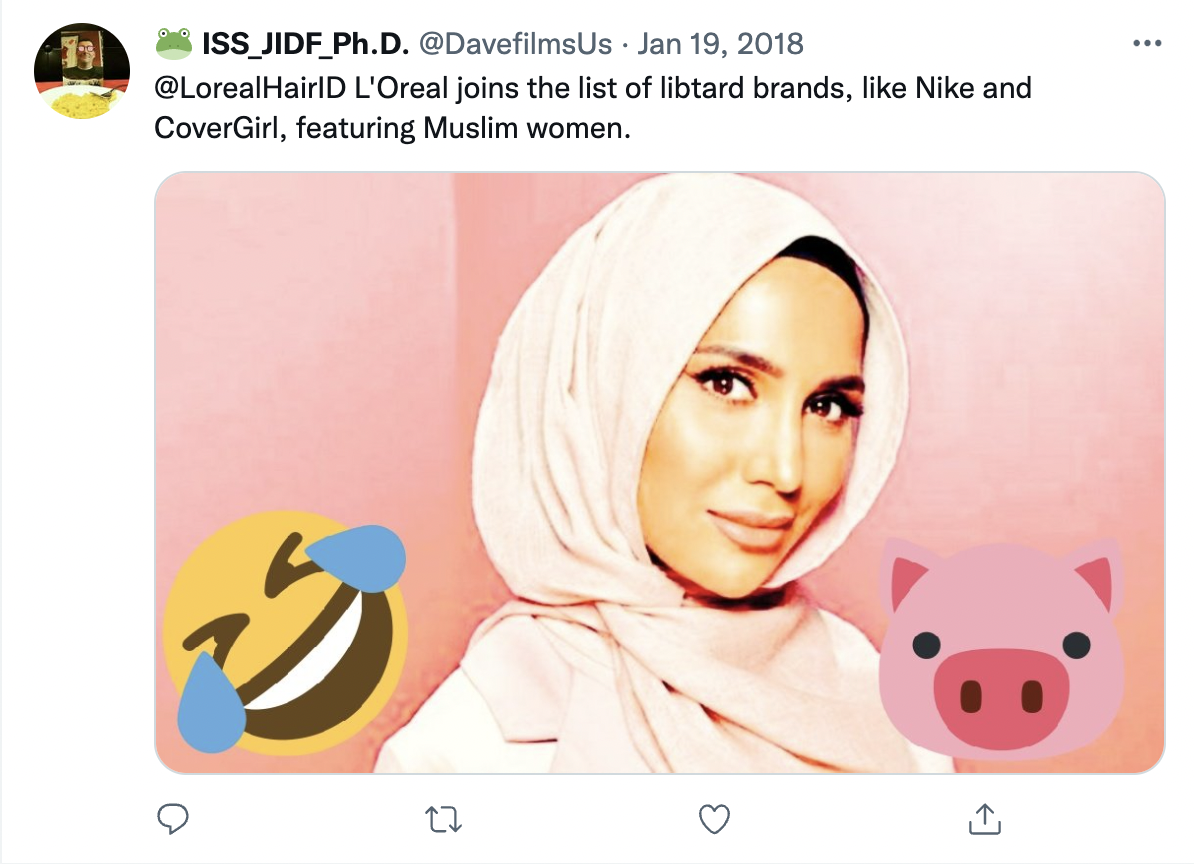Viewport: 1194px width, 864px height.
Task: Like the tweet with heart icon
Action: 714,819
